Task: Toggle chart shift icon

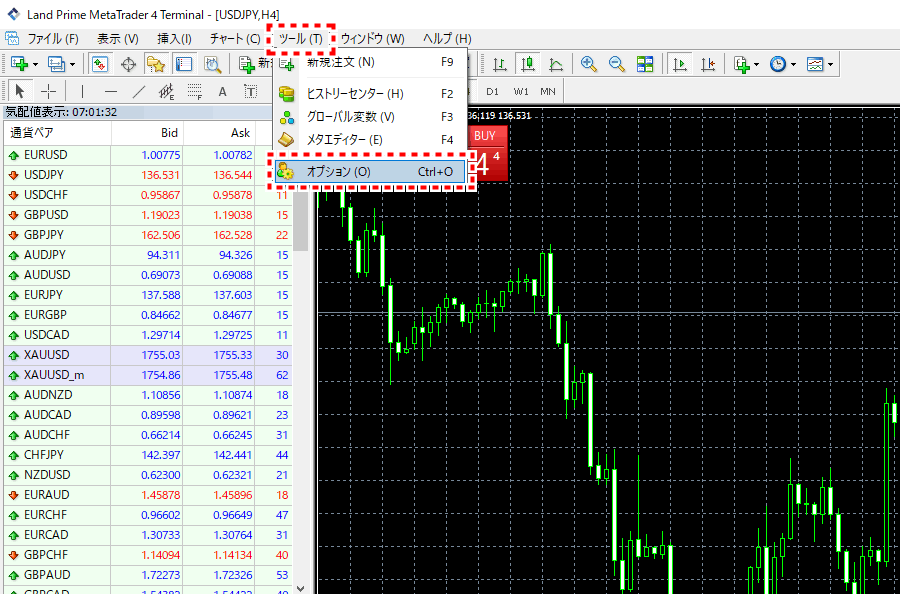Action: tap(708, 64)
